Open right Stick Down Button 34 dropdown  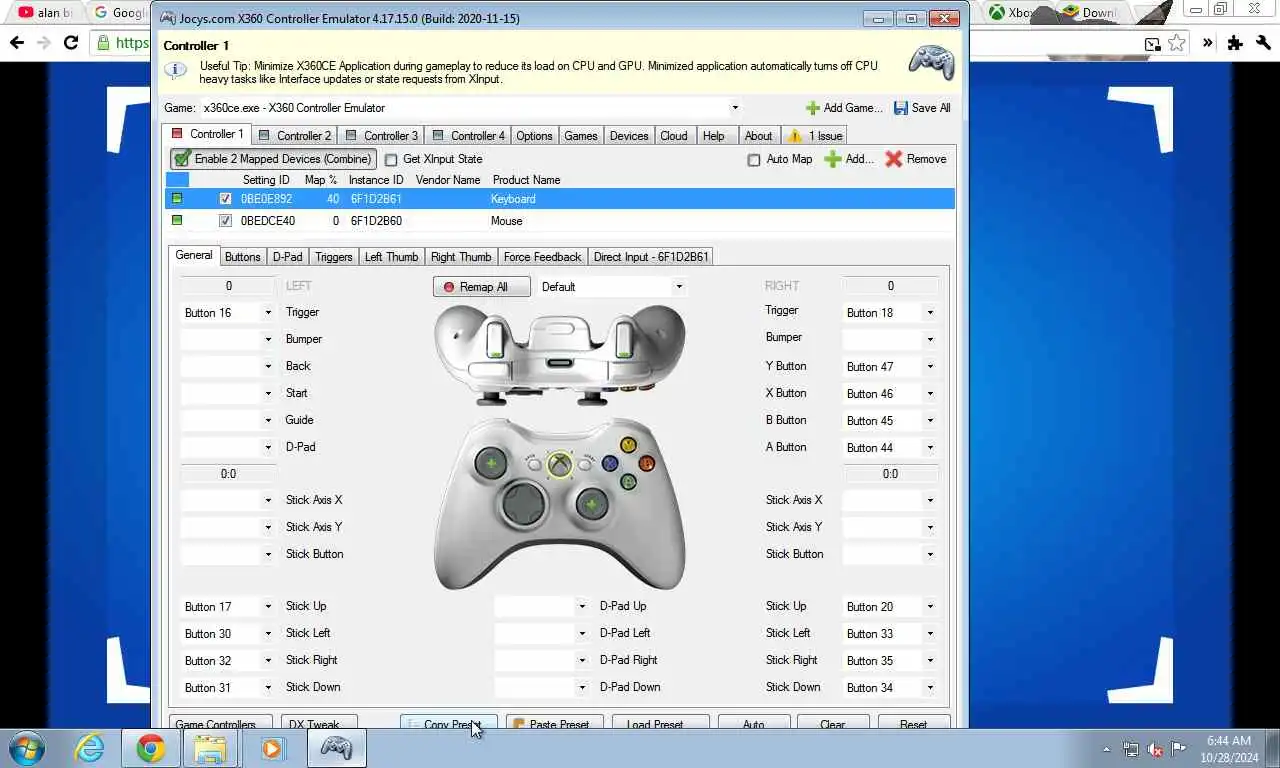point(930,688)
